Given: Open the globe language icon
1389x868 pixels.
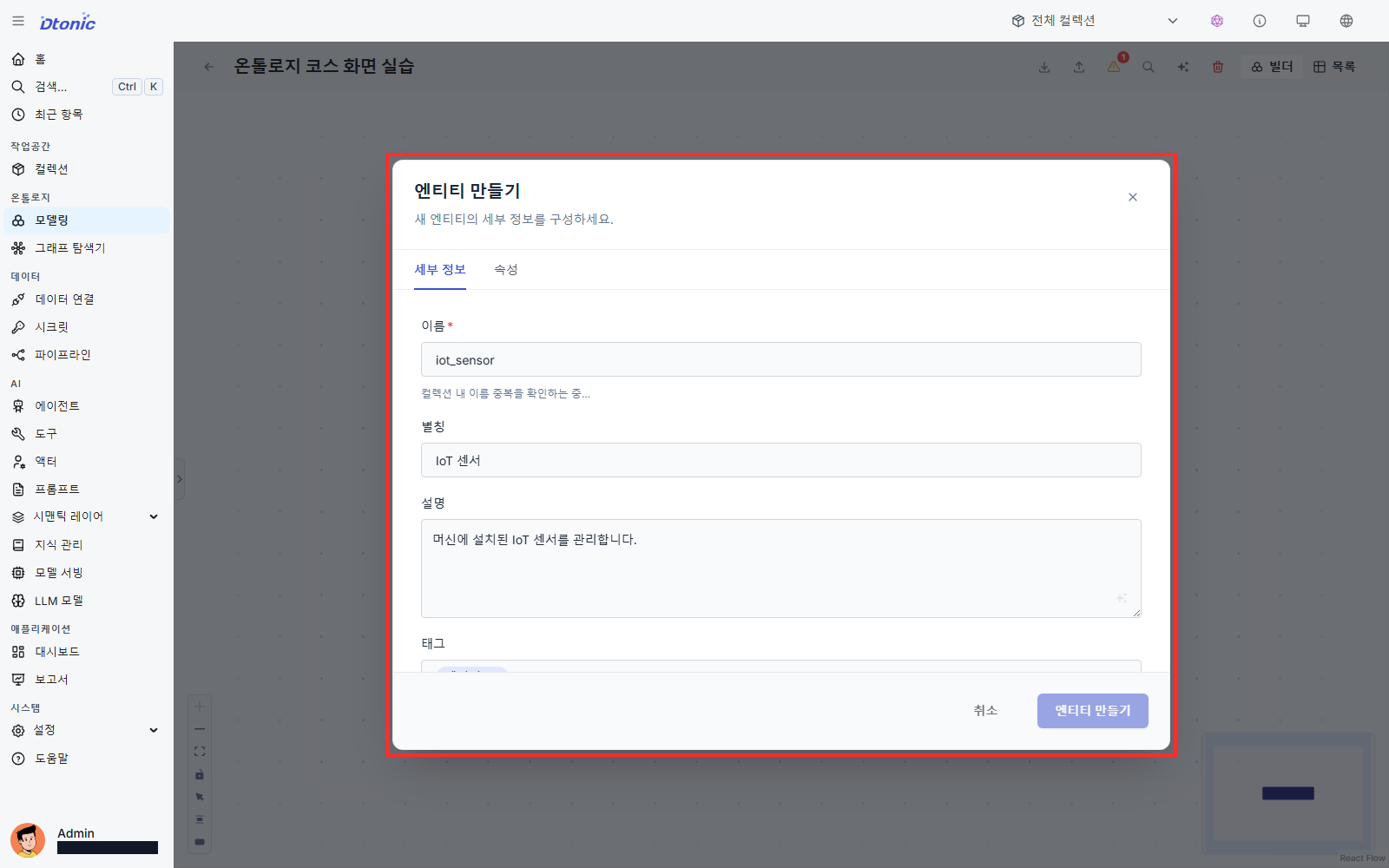Looking at the screenshot, I should point(1346,21).
